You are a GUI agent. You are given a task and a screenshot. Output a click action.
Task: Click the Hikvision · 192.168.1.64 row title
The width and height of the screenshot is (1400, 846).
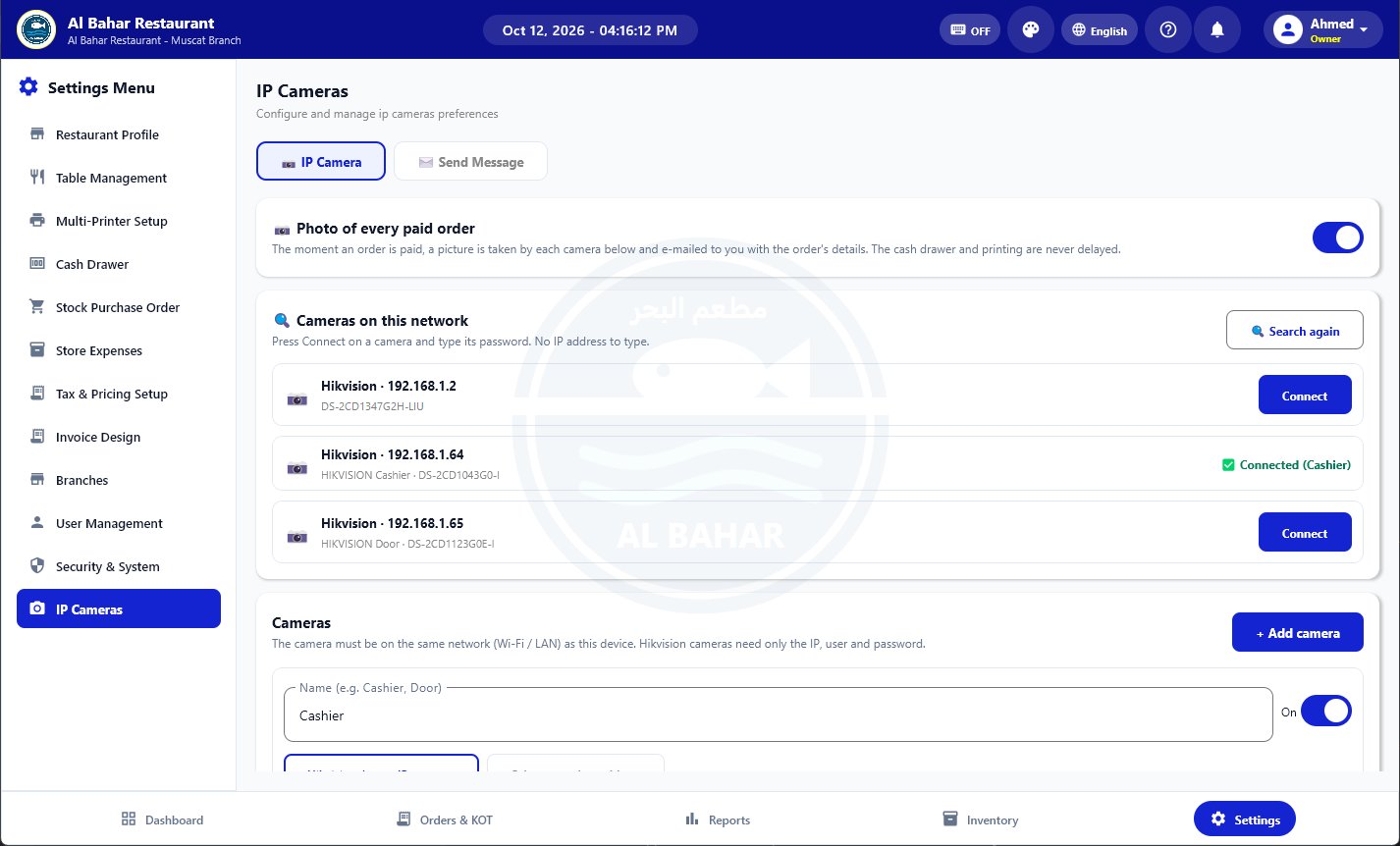pyautogui.click(x=392, y=454)
